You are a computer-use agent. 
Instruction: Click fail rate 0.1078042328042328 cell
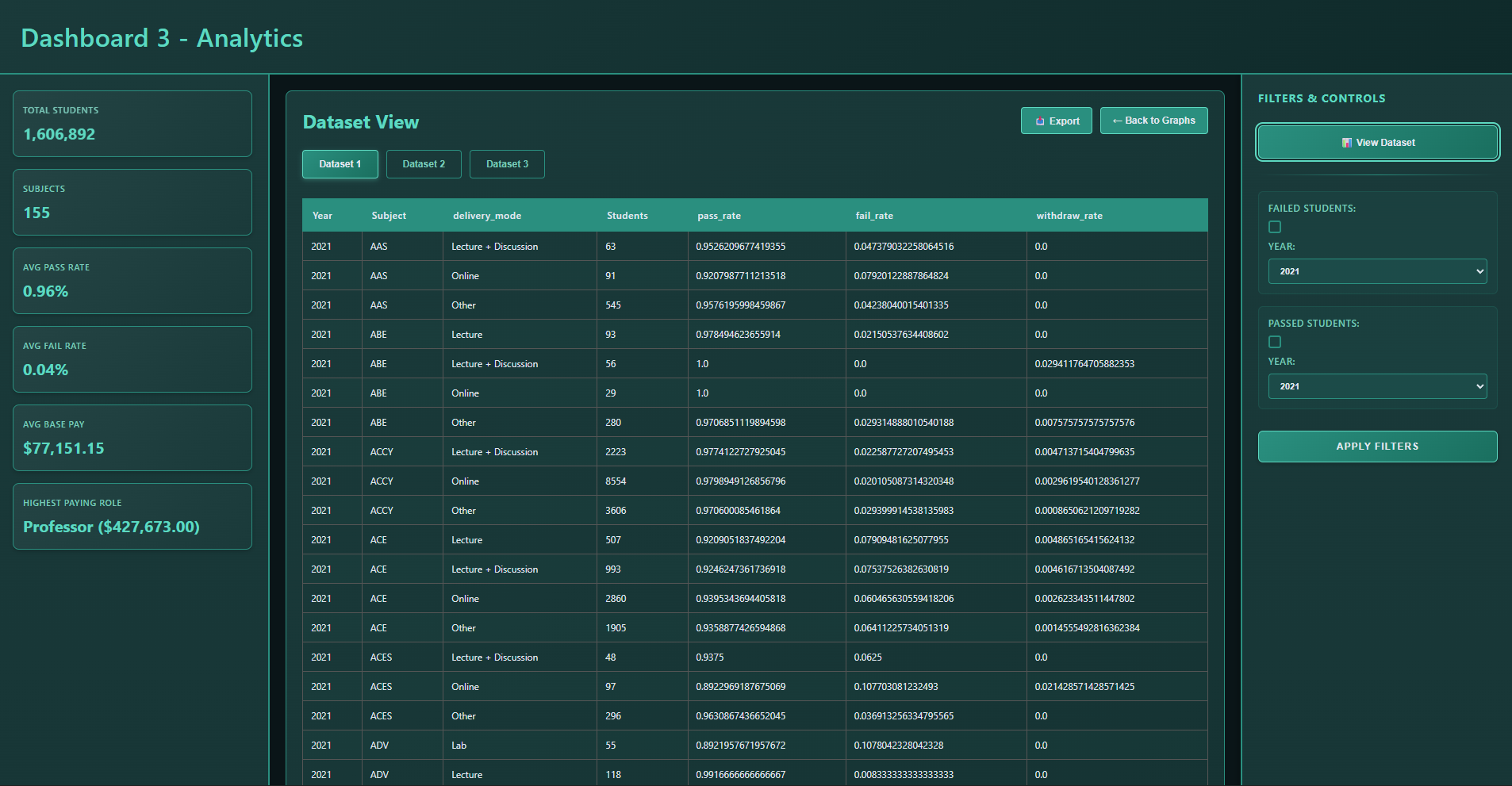click(936, 746)
